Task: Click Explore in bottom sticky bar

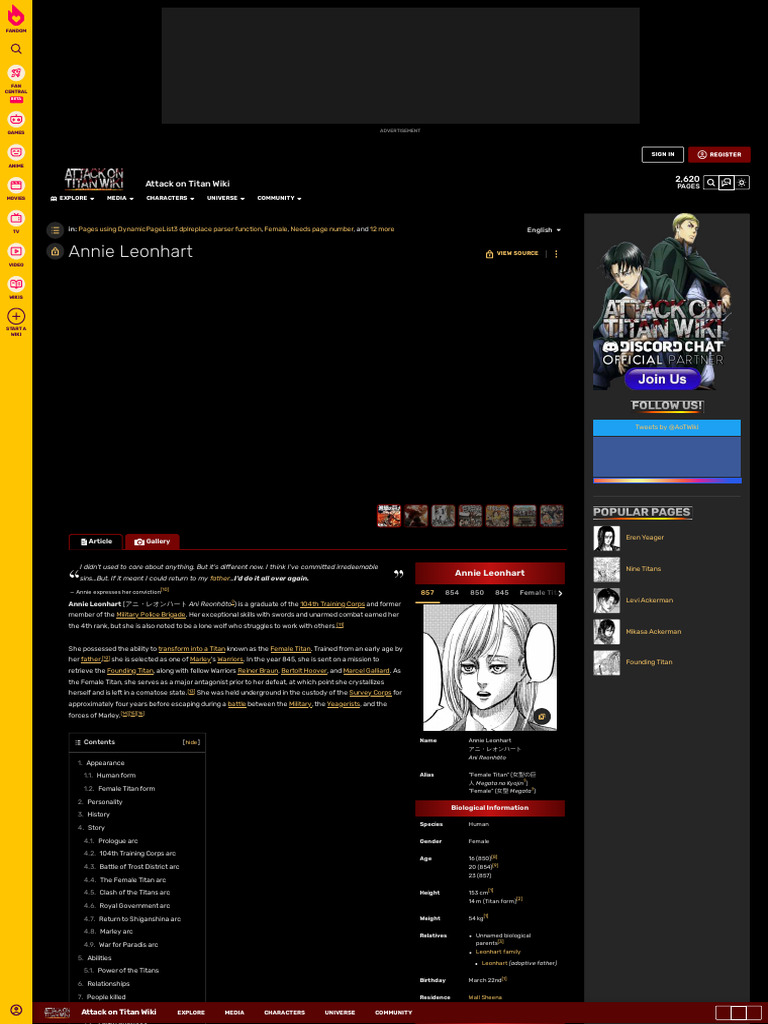Action: tap(191, 1013)
